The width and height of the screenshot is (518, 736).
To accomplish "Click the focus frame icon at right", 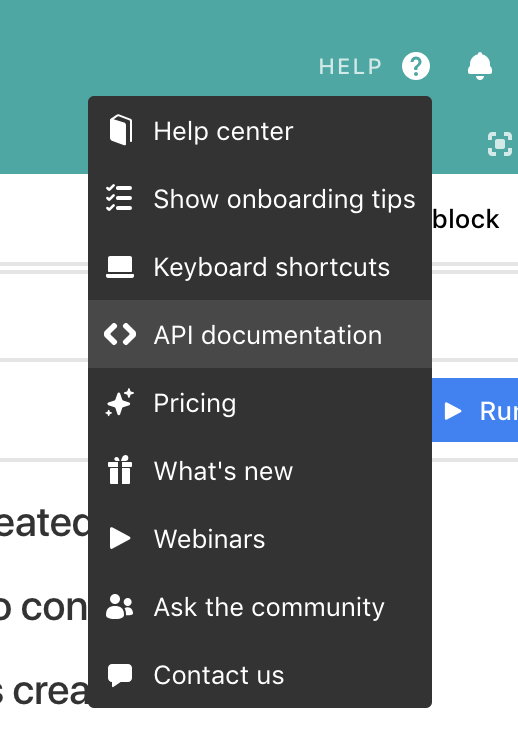I will (500, 144).
